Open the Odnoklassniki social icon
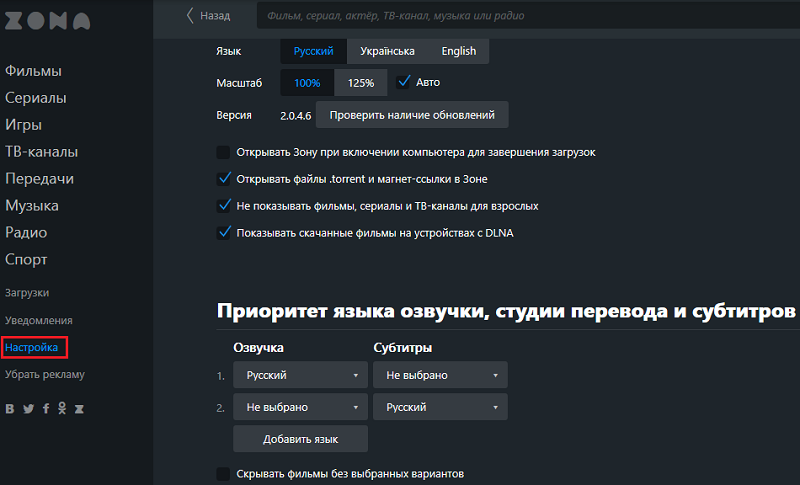The height and width of the screenshot is (485, 800). click(62, 408)
